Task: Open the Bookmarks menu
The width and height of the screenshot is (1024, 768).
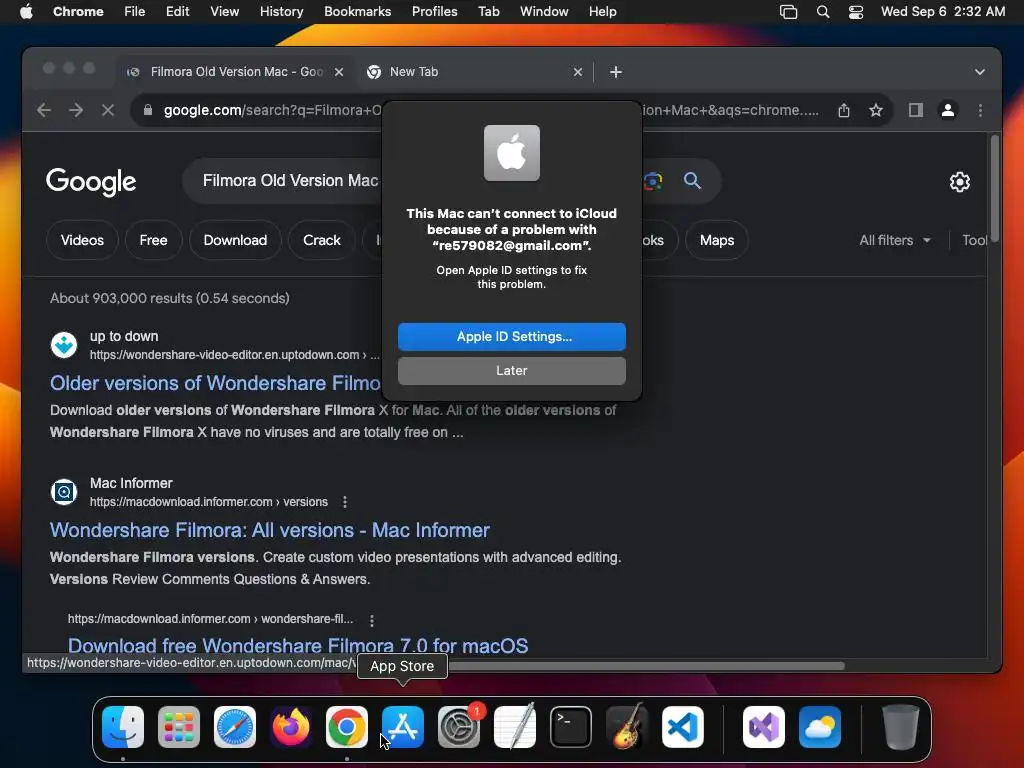Action: click(357, 12)
